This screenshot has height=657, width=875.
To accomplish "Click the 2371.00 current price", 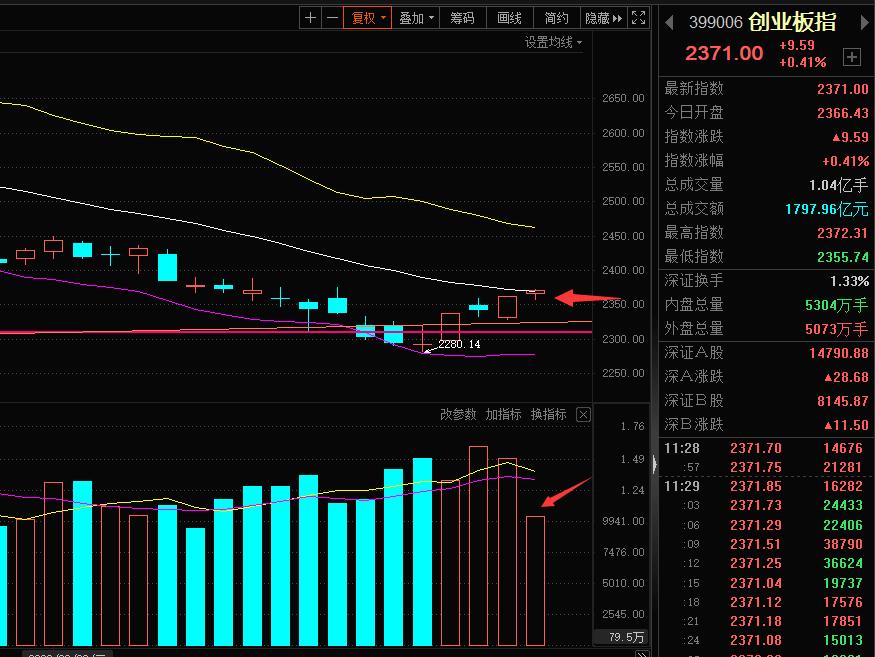I will [x=724, y=54].
